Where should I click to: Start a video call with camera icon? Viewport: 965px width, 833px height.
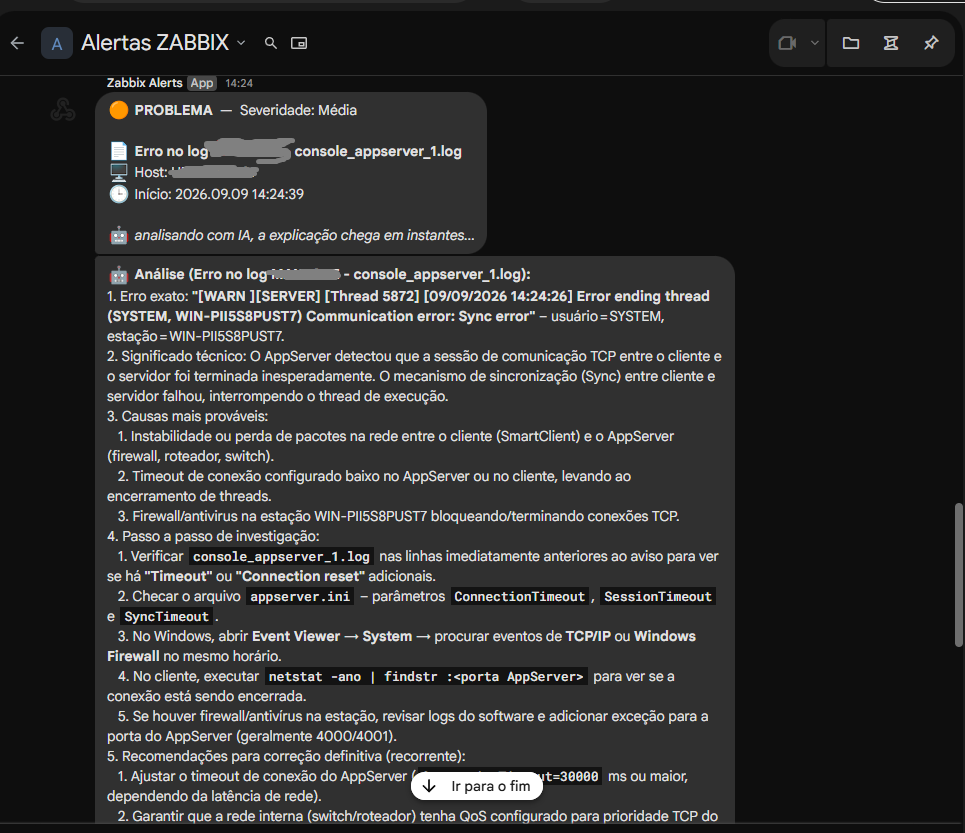point(787,43)
